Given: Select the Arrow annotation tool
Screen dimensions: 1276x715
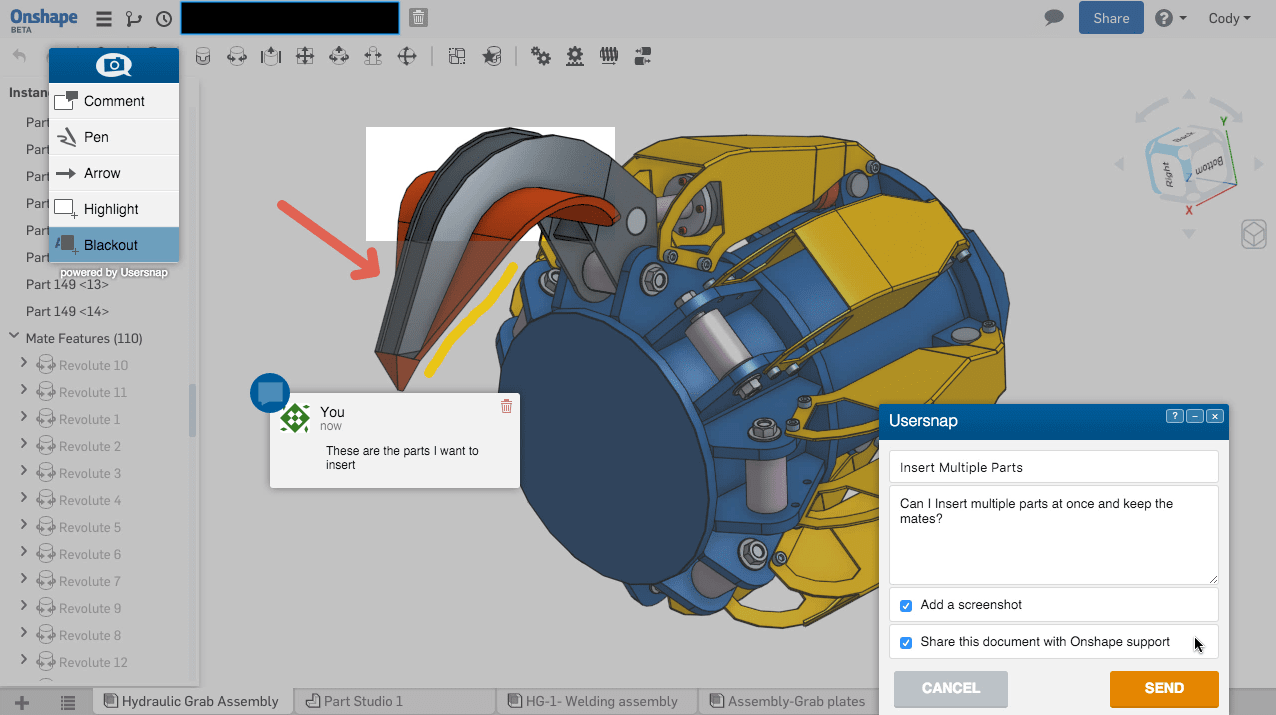Looking at the screenshot, I should tap(100, 172).
